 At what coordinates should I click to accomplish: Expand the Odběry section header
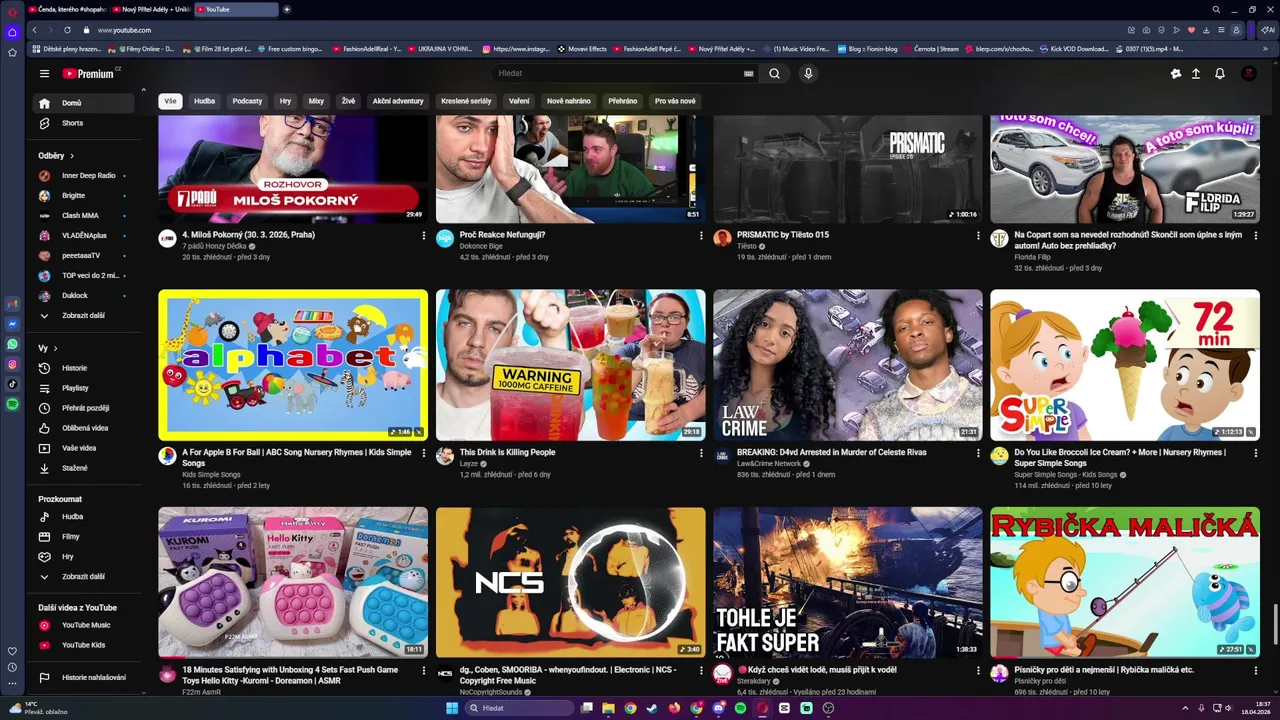pos(57,156)
